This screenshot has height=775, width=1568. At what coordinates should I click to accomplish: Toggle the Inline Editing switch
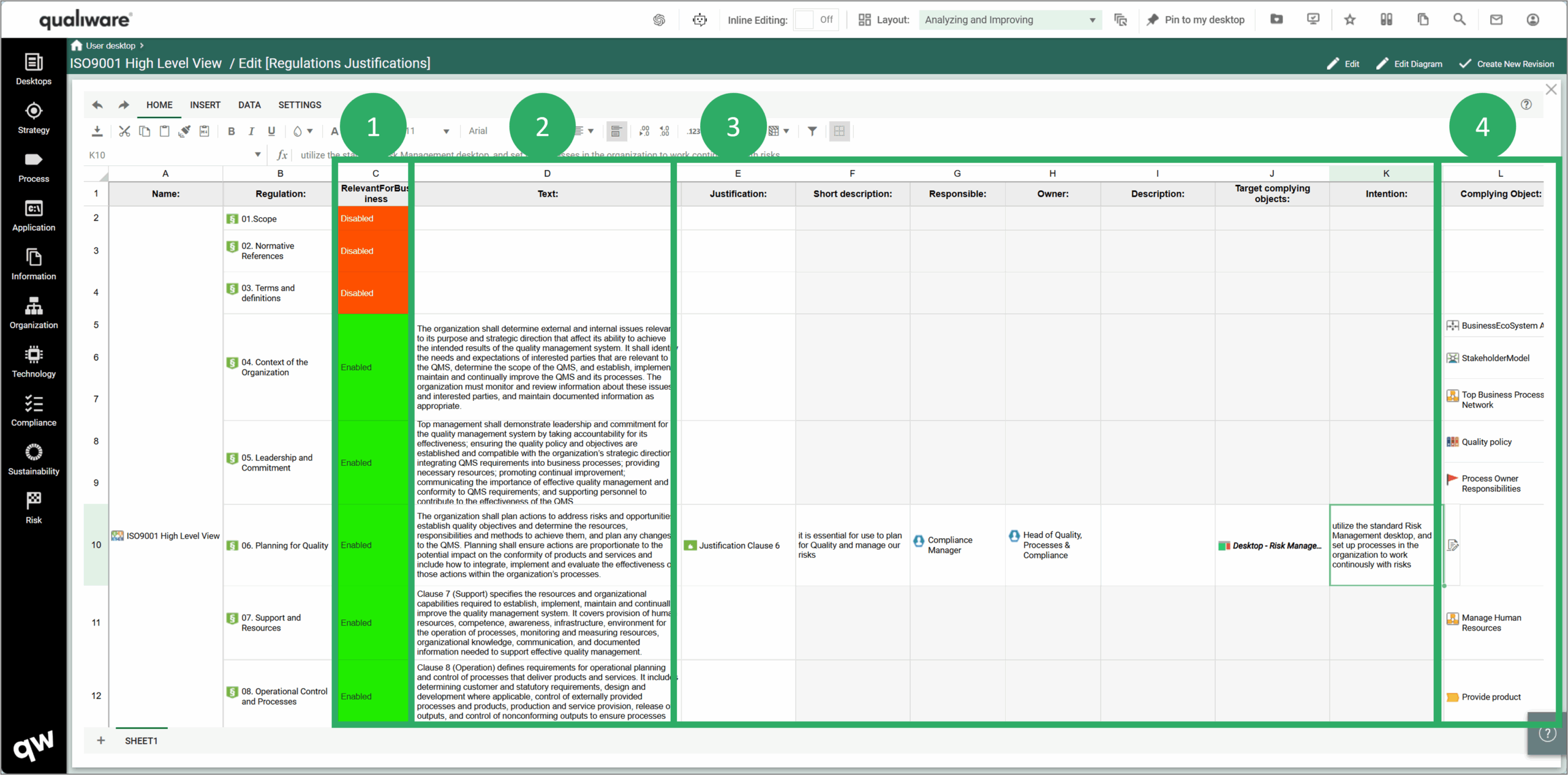pyautogui.click(x=815, y=20)
